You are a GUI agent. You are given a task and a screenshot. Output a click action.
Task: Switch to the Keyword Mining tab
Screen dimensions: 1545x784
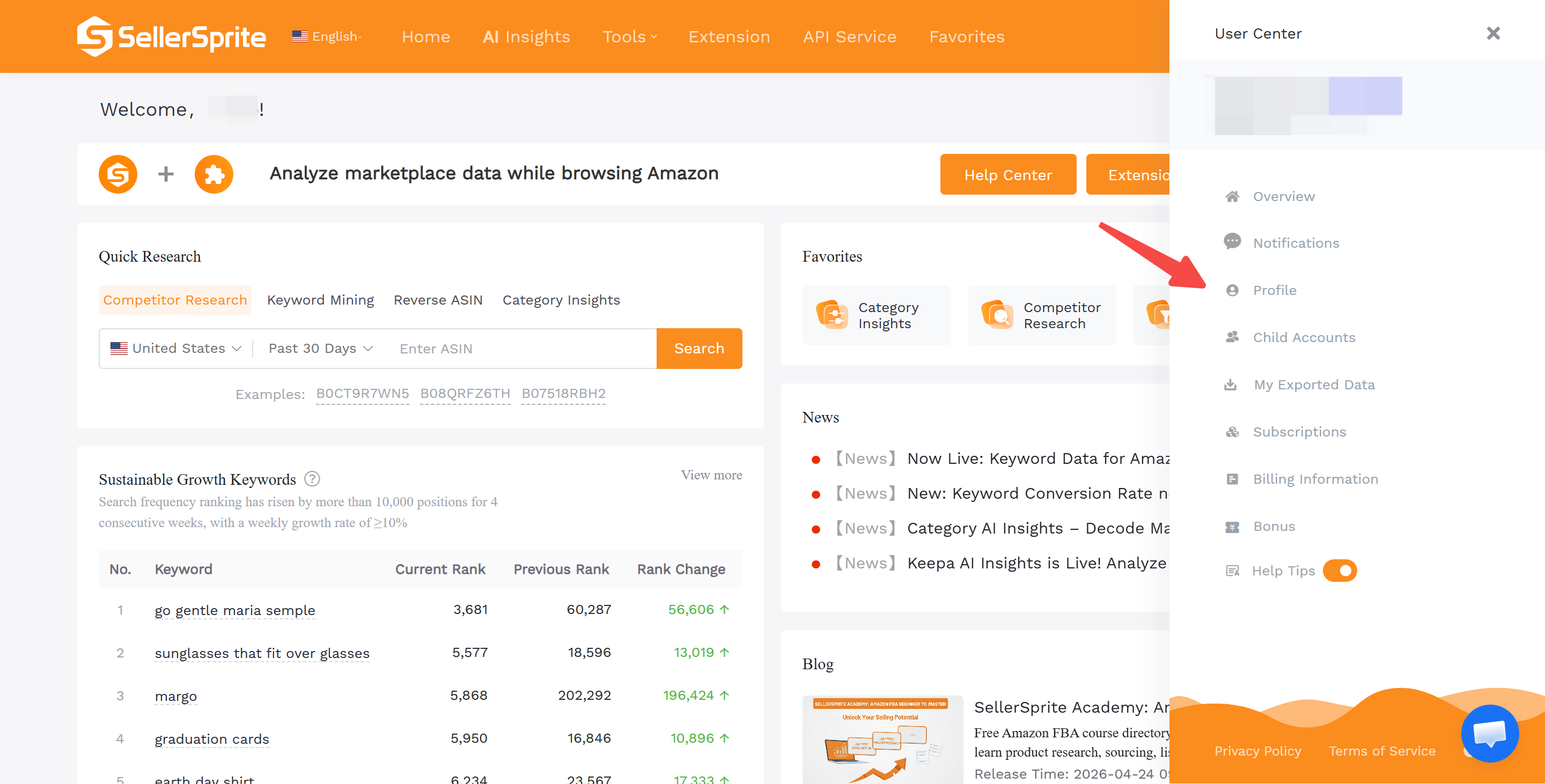click(x=321, y=300)
